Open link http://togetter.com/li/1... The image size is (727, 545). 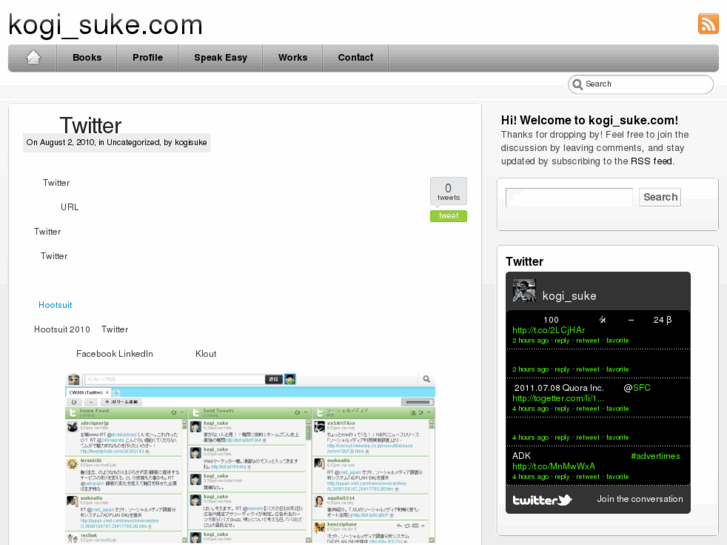558,398
